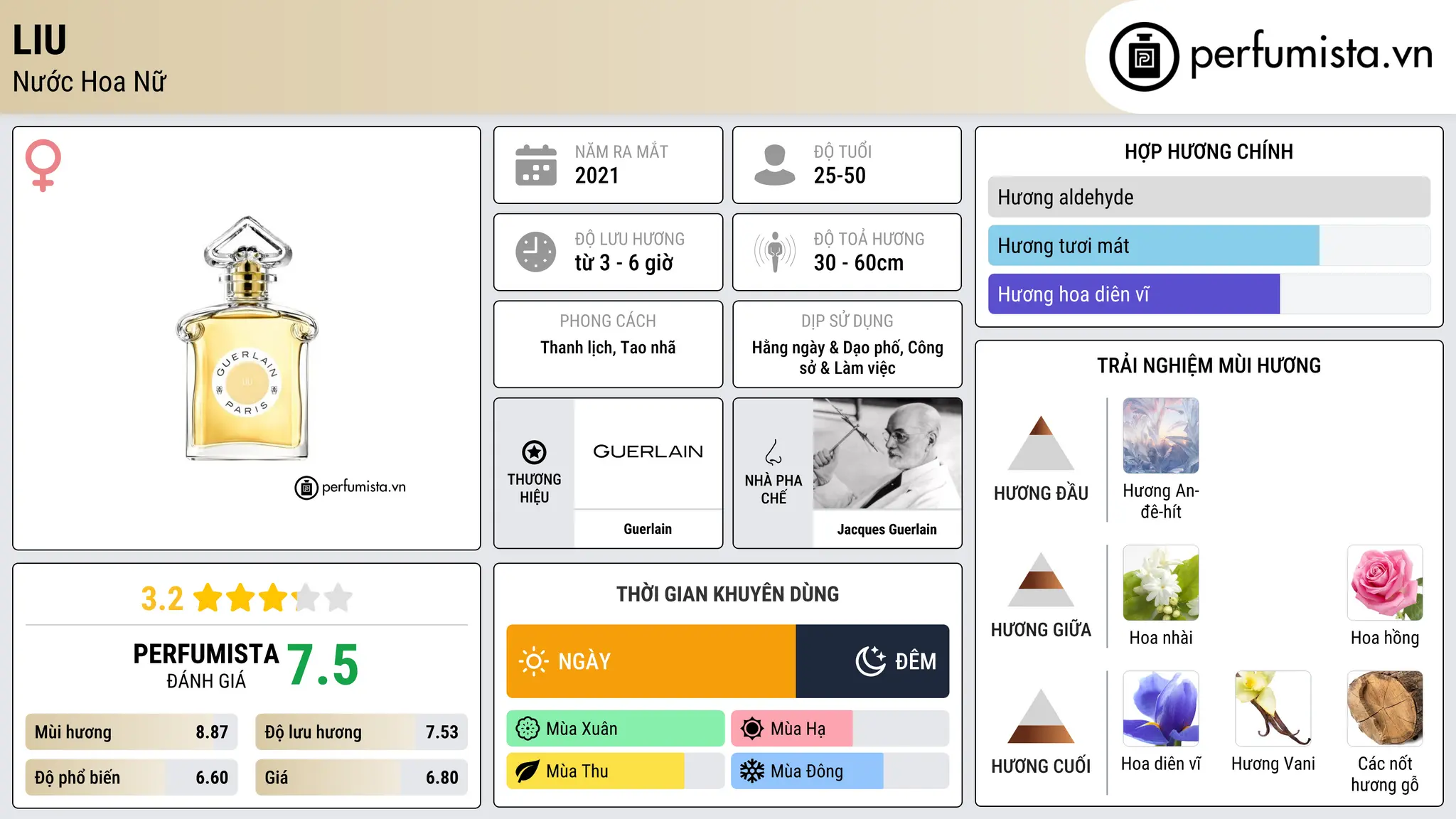Screen dimensions: 1456x819
Task: Open the Các nốt hương gỗ wood image
Action: (x=1385, y=709)
